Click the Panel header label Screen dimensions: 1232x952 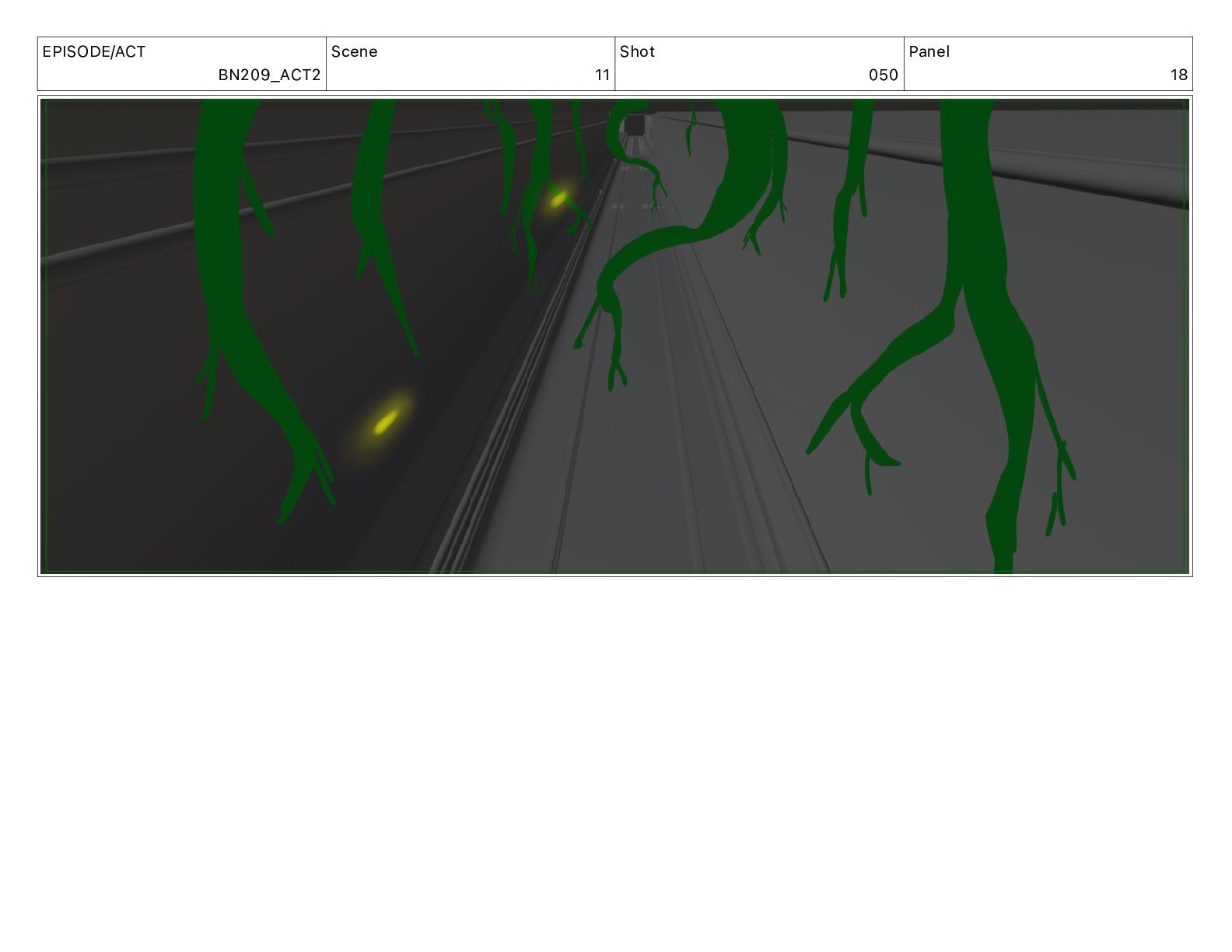coord(929,52)
